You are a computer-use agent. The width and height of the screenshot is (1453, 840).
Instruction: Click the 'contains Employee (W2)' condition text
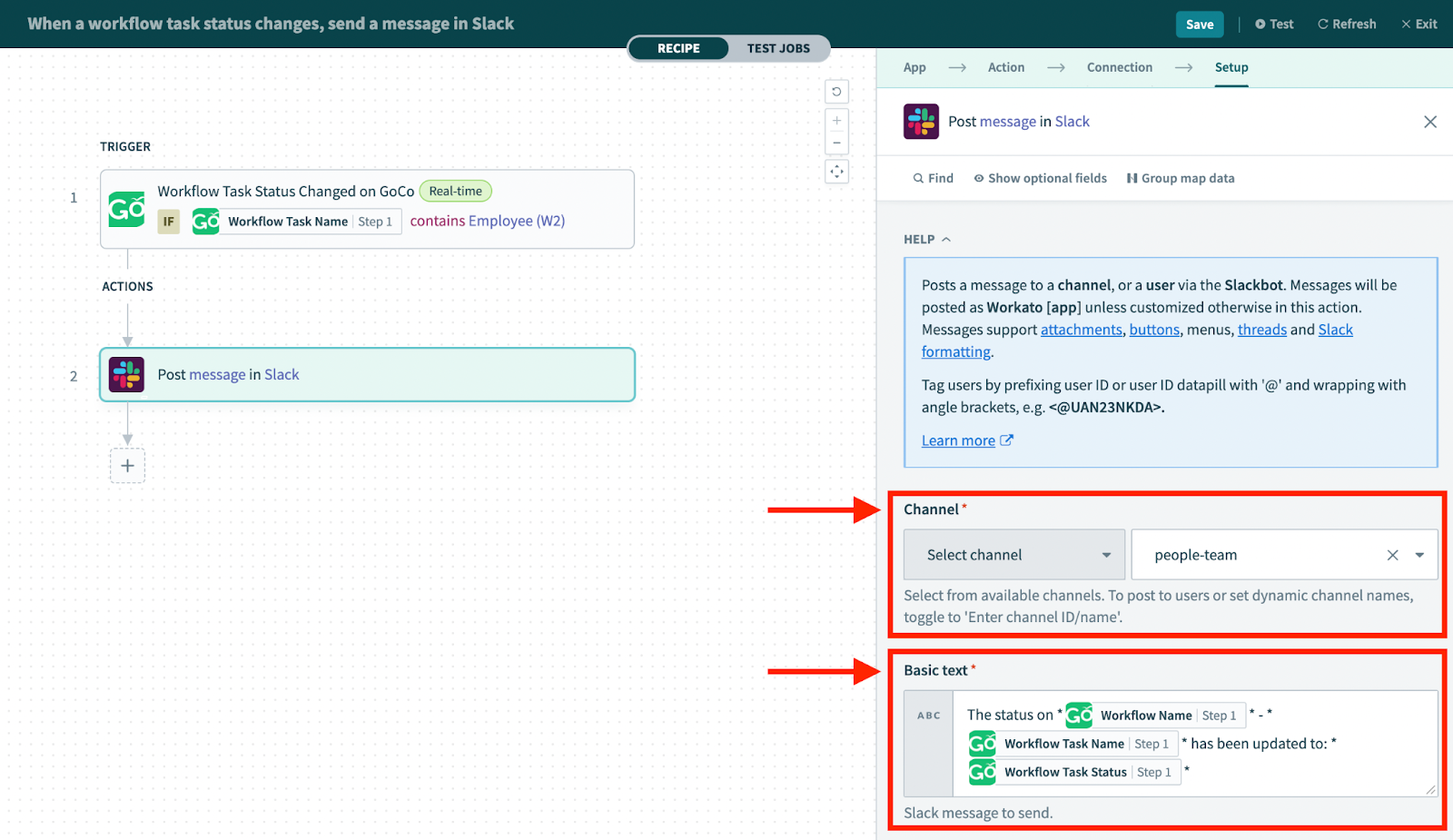point(488,222)
